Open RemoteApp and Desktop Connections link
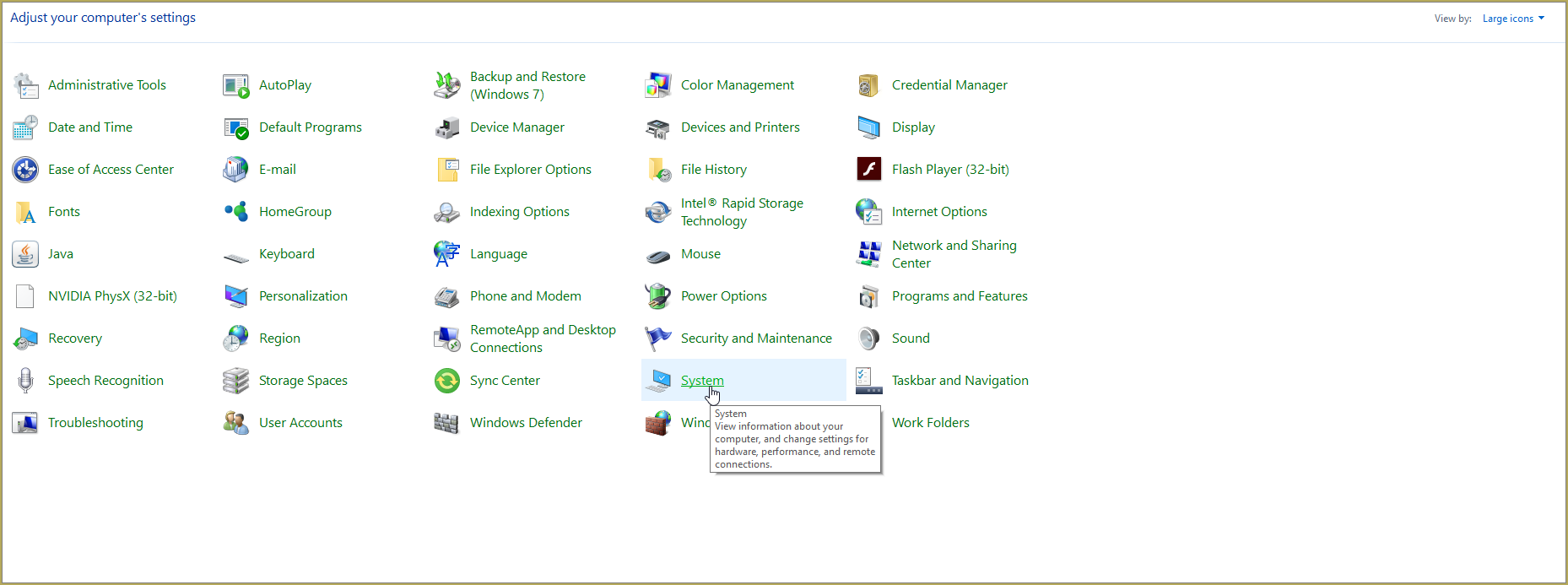The width and height of the screenshot is (1568, 585). point(543,339)
